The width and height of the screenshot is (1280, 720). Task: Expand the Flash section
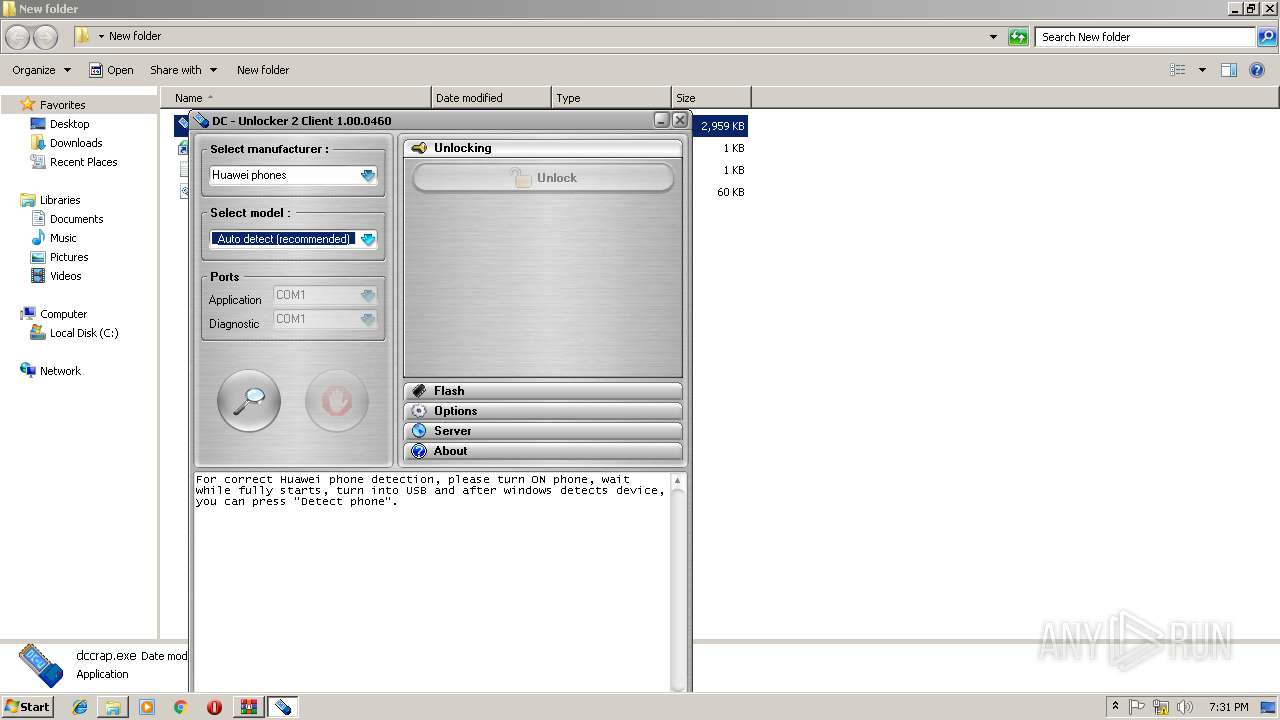tap(543, 391)
